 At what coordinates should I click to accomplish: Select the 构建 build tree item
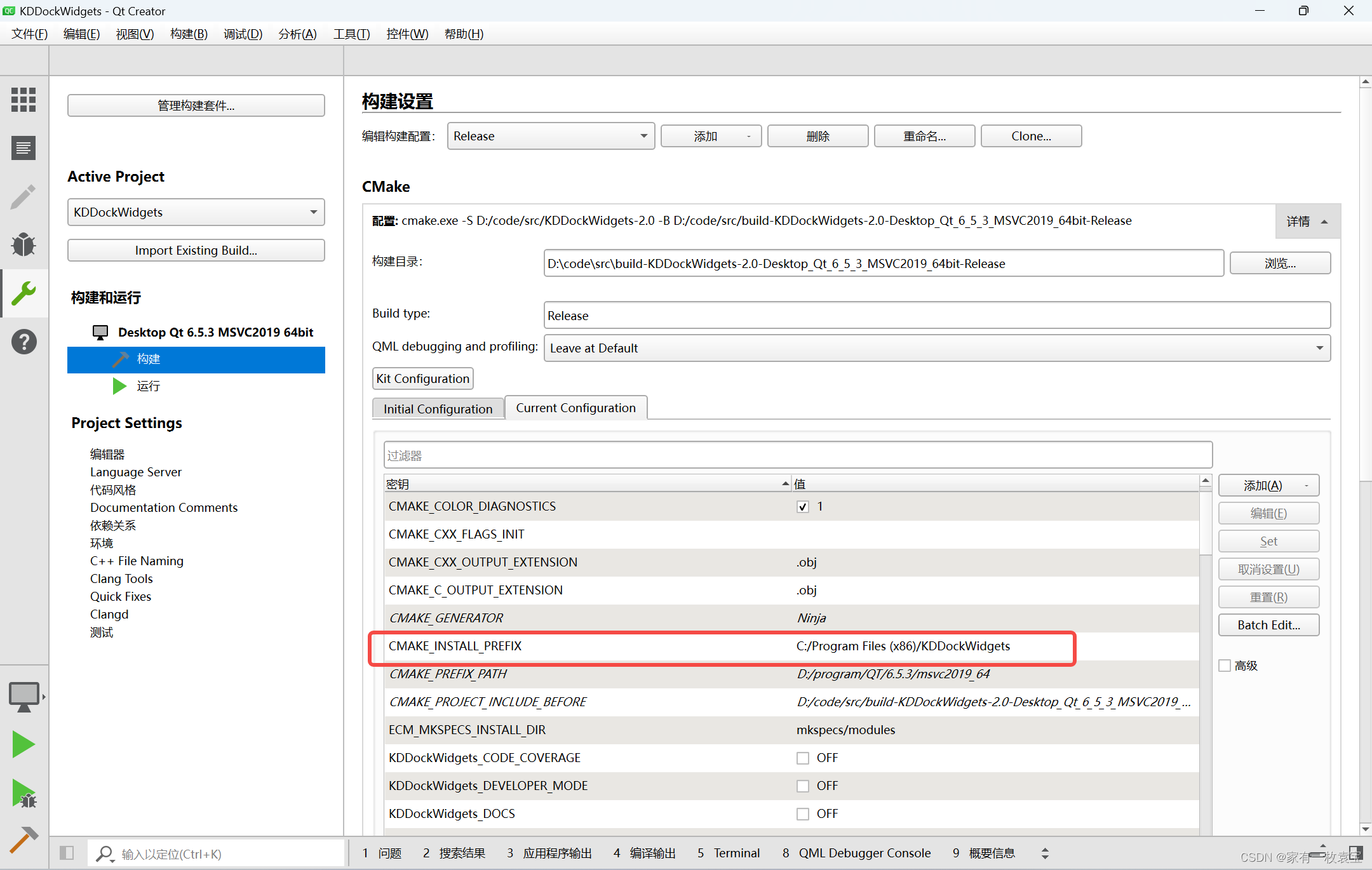click(x=196, y=359)
